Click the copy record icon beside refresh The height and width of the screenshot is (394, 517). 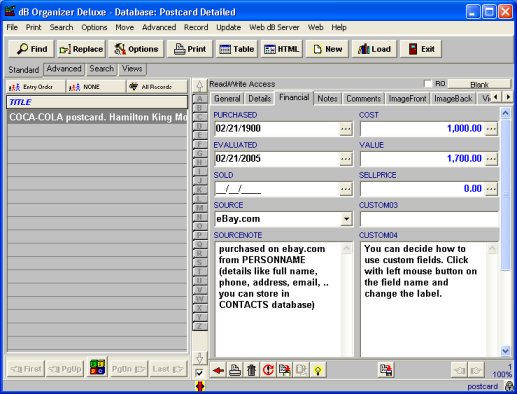click(285, 370)
